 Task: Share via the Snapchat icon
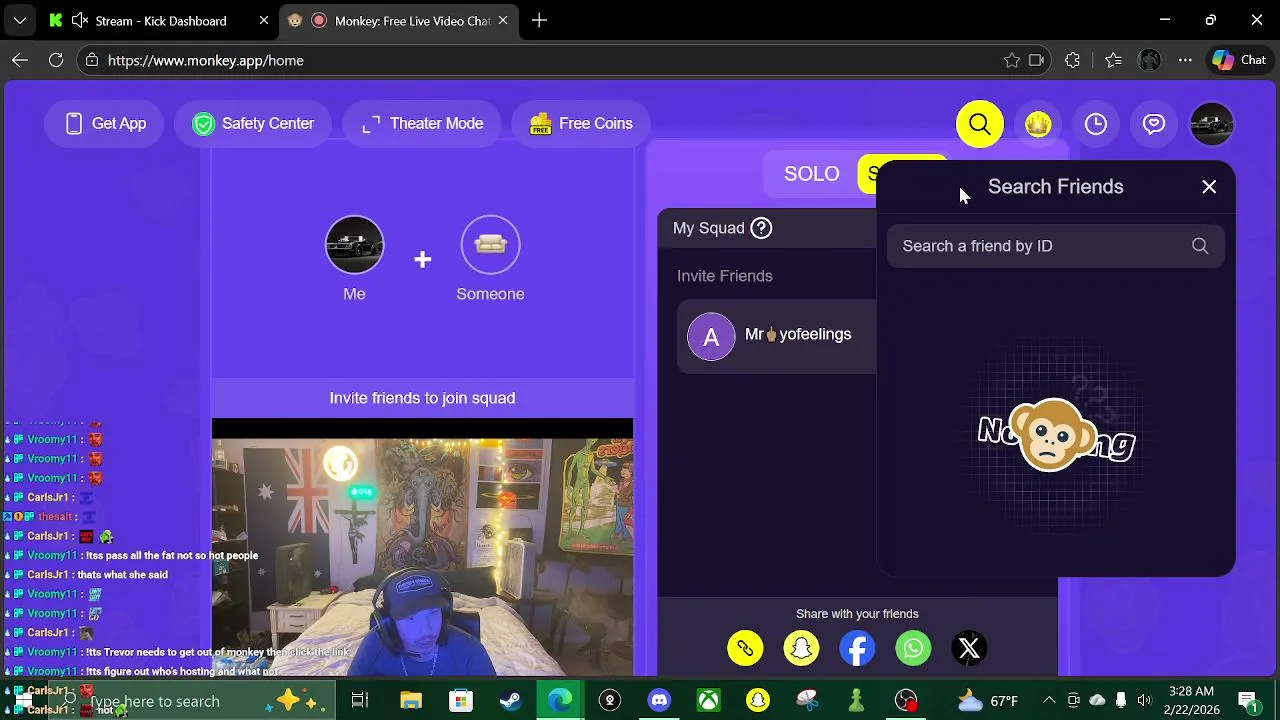click(x=801, y=649)
